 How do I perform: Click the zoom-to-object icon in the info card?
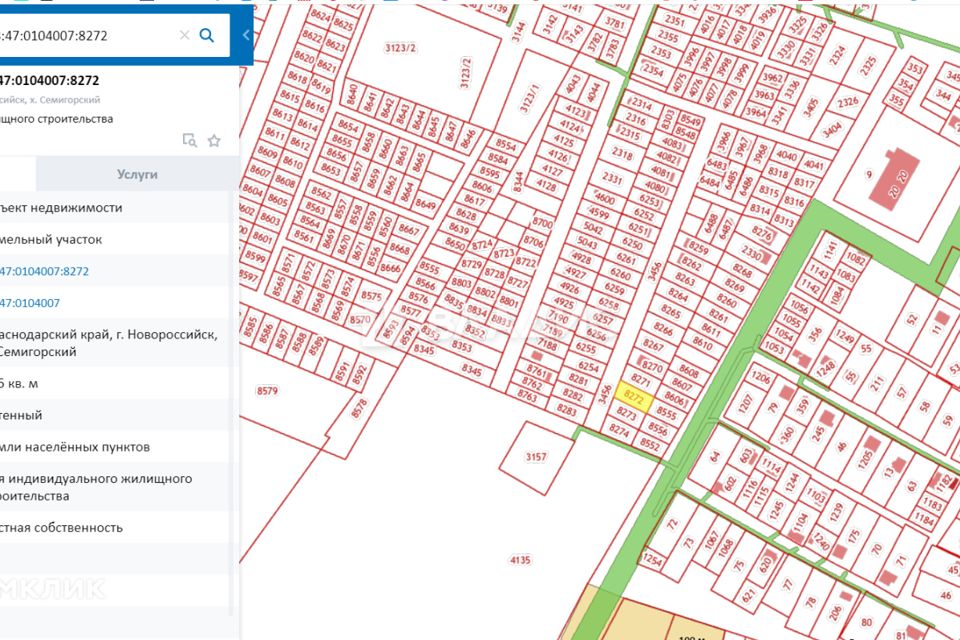189,141
